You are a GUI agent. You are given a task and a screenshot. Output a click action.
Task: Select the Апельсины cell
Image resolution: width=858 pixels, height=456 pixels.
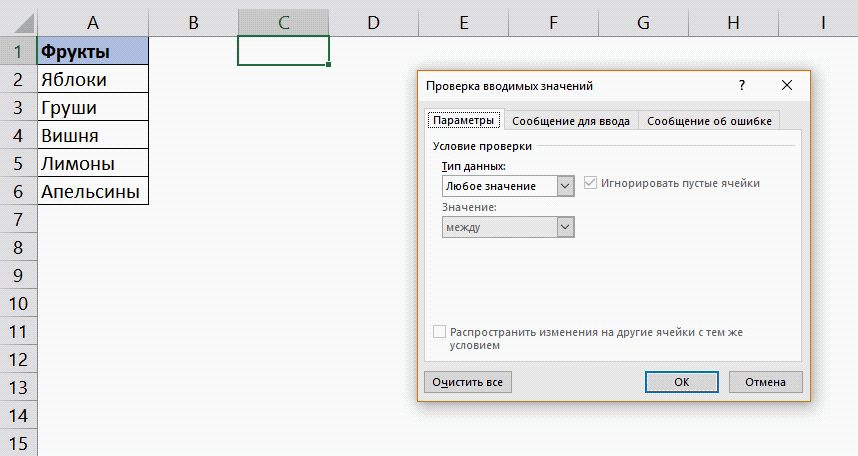92,191
